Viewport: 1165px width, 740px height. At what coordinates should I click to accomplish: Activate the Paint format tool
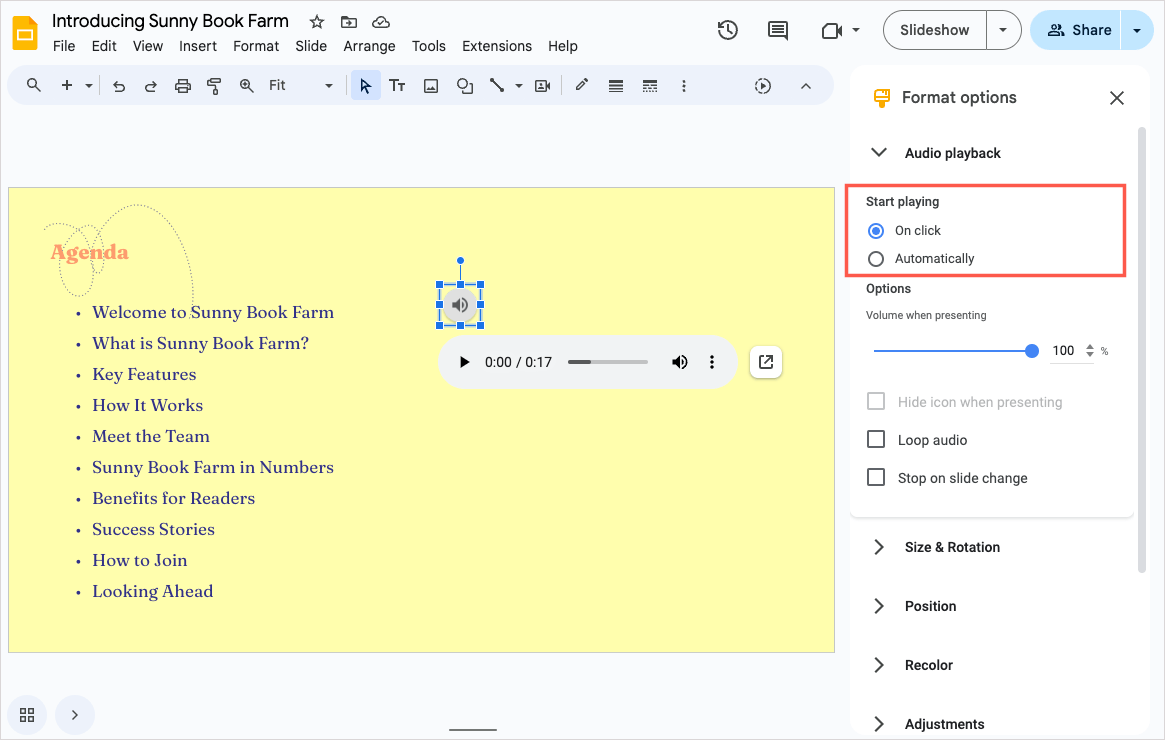point(214,86)
